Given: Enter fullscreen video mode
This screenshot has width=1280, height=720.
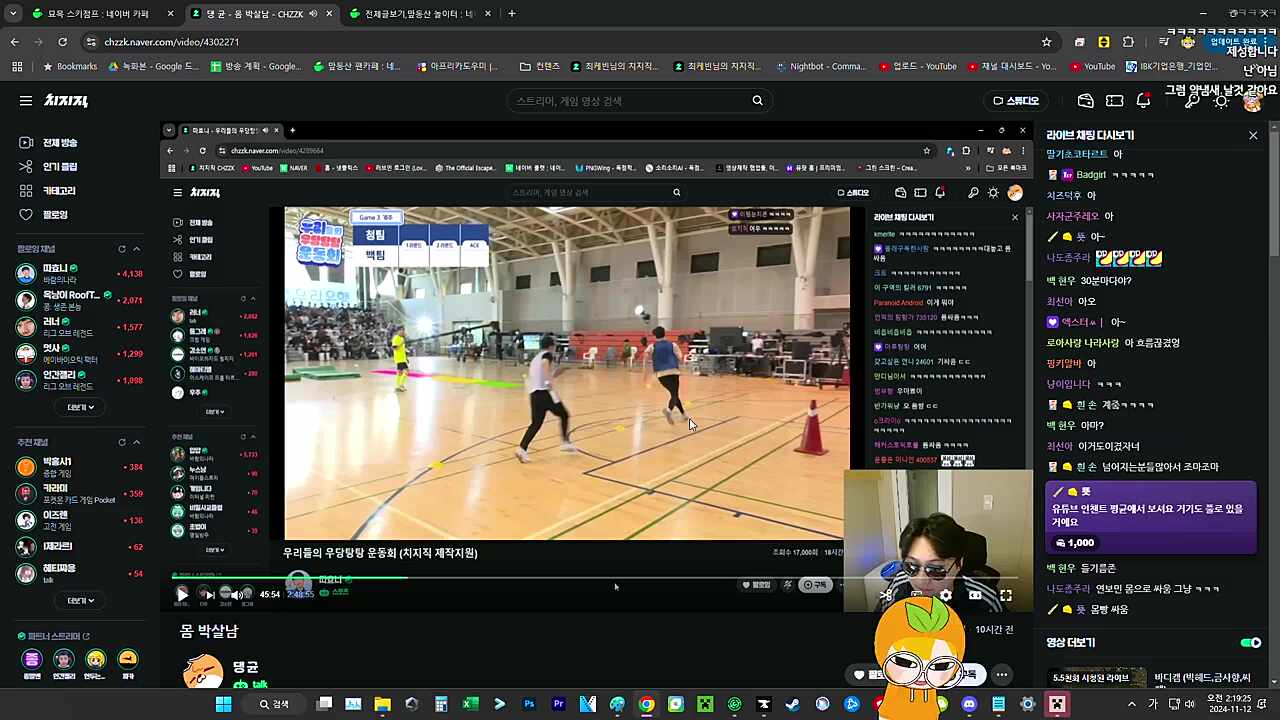Looking at the screenshot, I should 1005,595.
